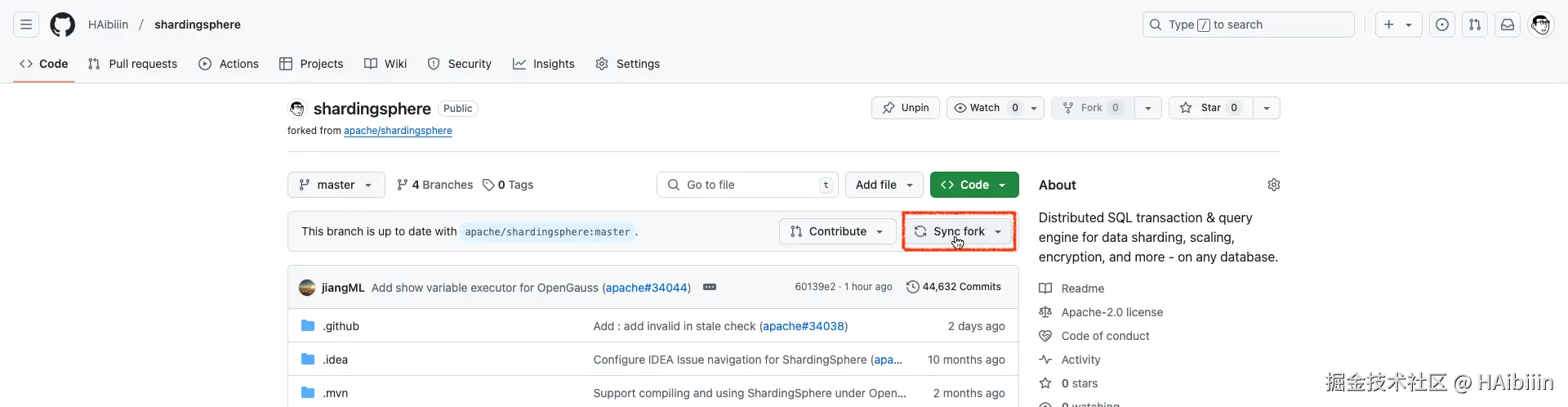Open the master branch dropdown

[336, 185]
